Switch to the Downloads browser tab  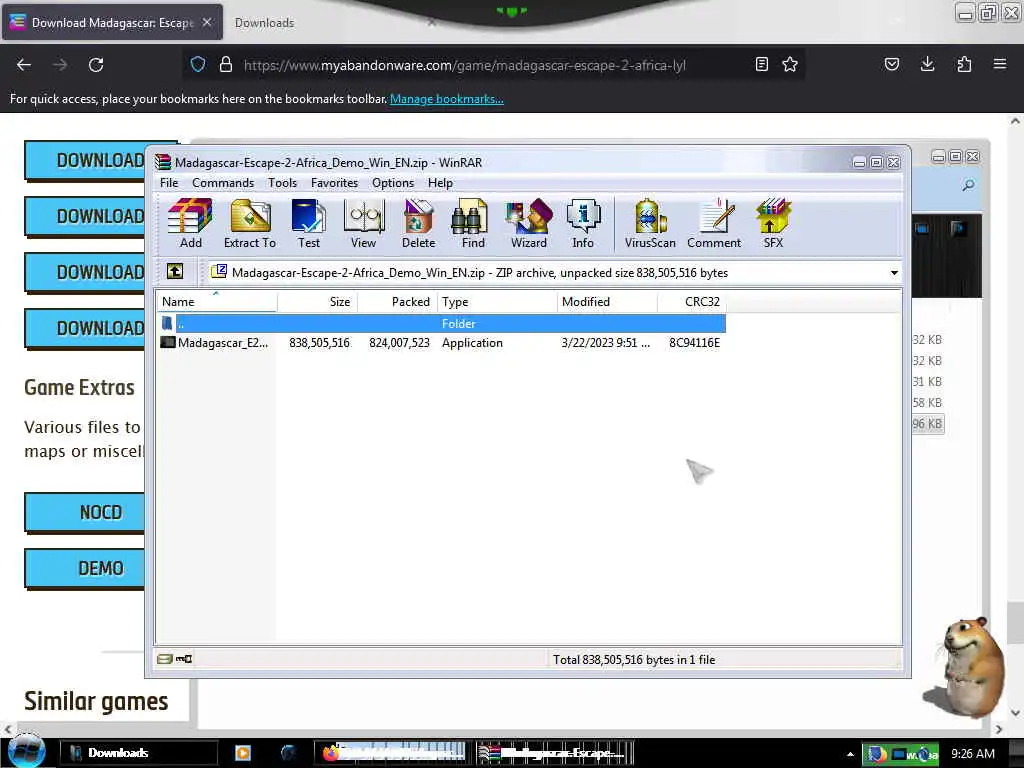pos(264,23)
